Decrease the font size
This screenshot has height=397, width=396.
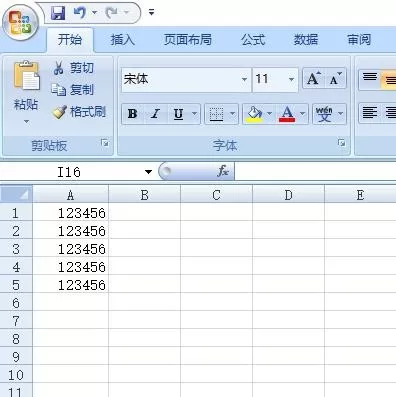[335, 79]
